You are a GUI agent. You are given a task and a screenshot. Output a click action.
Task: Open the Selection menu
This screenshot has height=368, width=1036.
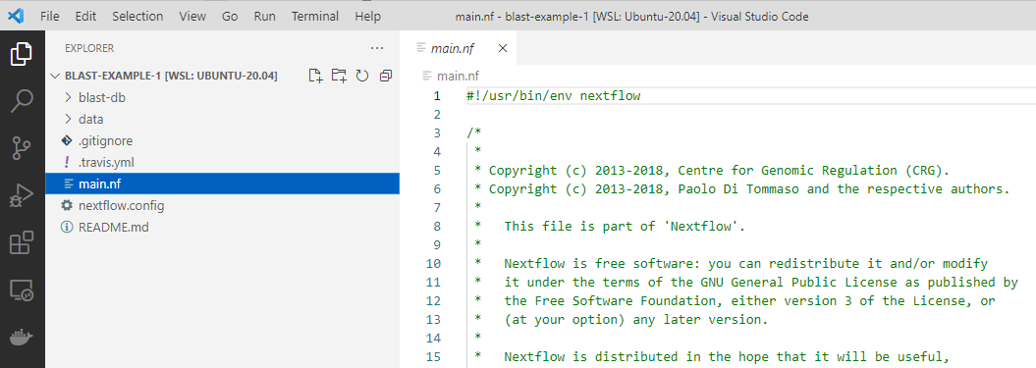pos(137,17)
